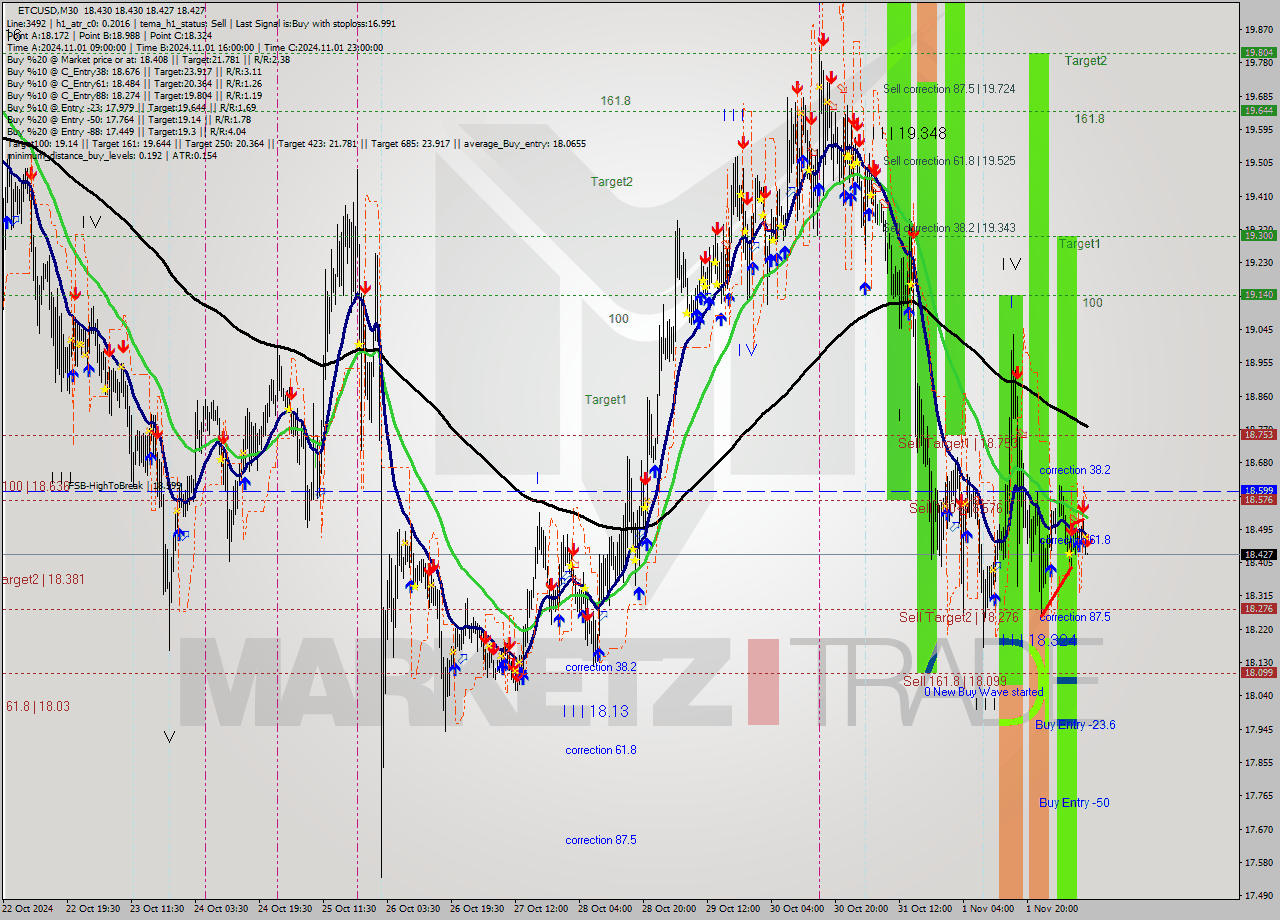Click the 17.490 price axis label
Screen dimensions: 1280x920
pyautogui.click(x=1258, y=895)
